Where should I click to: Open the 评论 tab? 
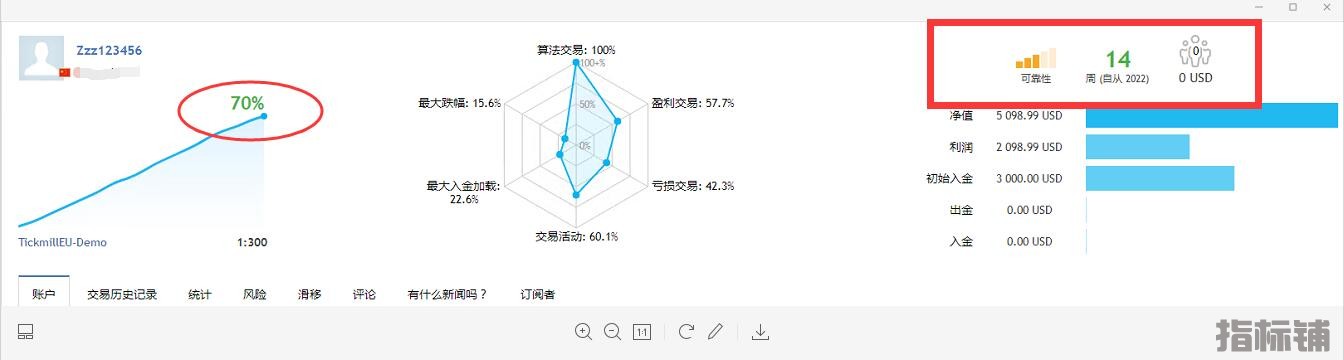click(364, 294)
